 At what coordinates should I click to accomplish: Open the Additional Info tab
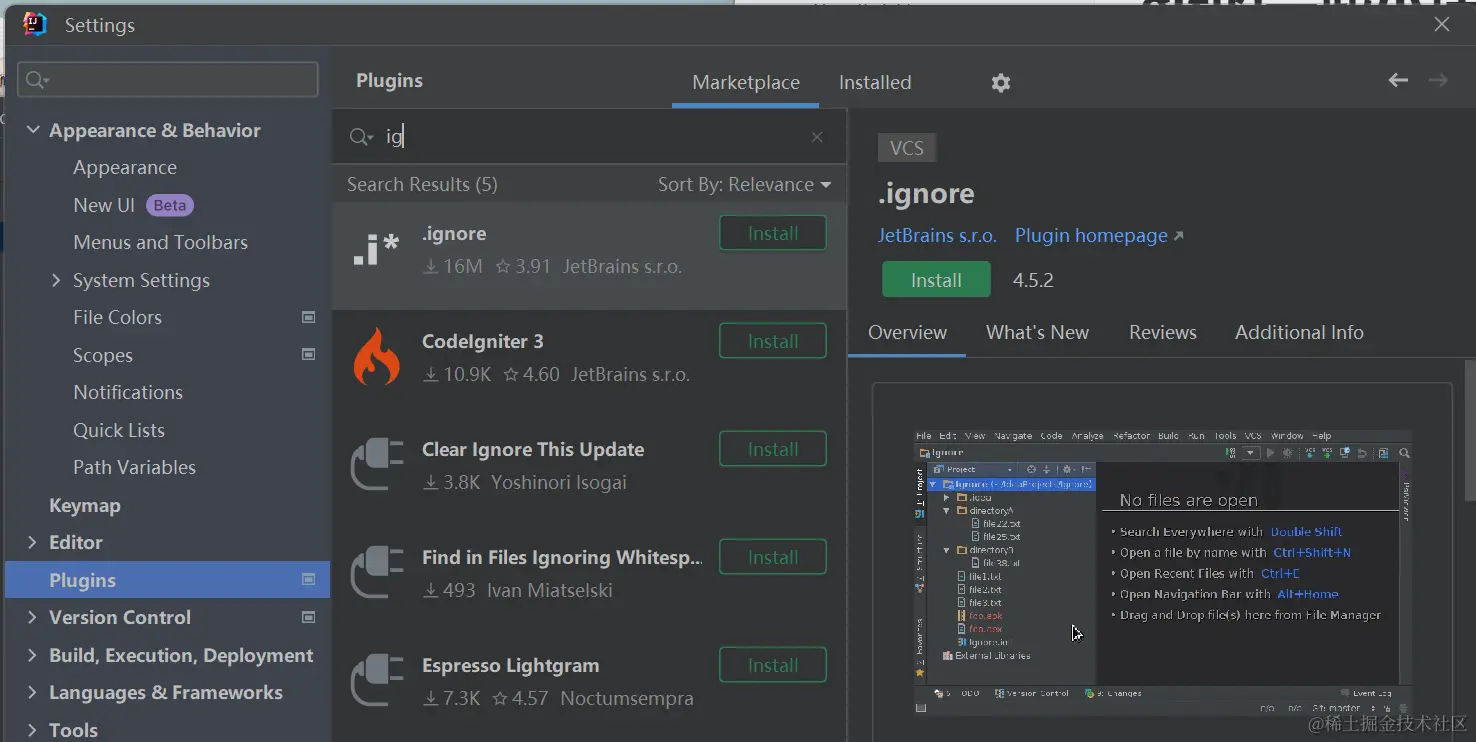(x=1299, y=332)
